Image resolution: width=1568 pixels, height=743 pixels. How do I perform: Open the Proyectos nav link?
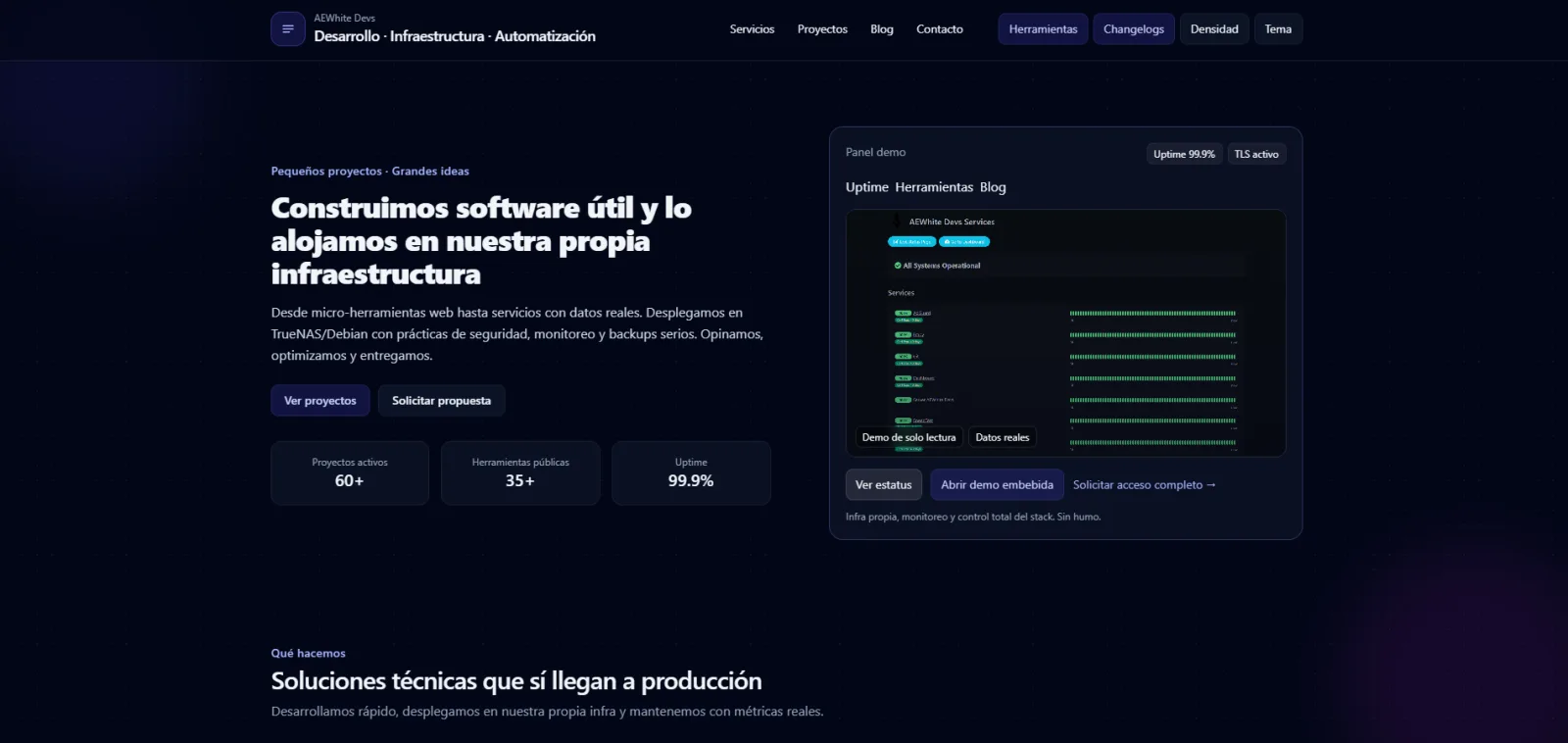coord(822,29)
